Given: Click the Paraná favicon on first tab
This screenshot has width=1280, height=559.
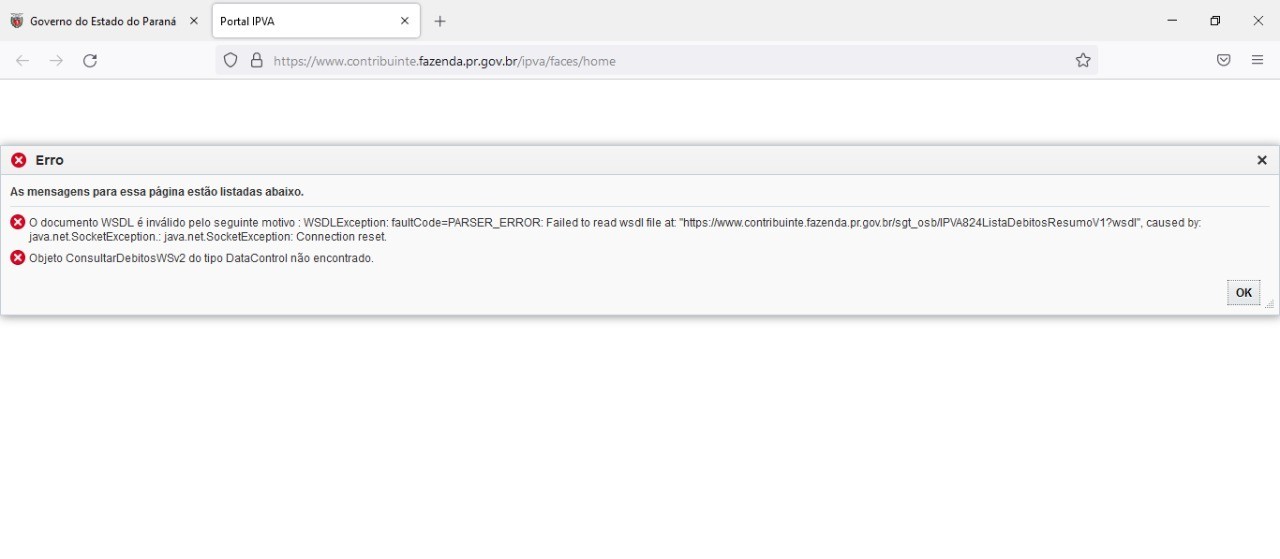Looking at the screenshot, I should tap(17, 21).
